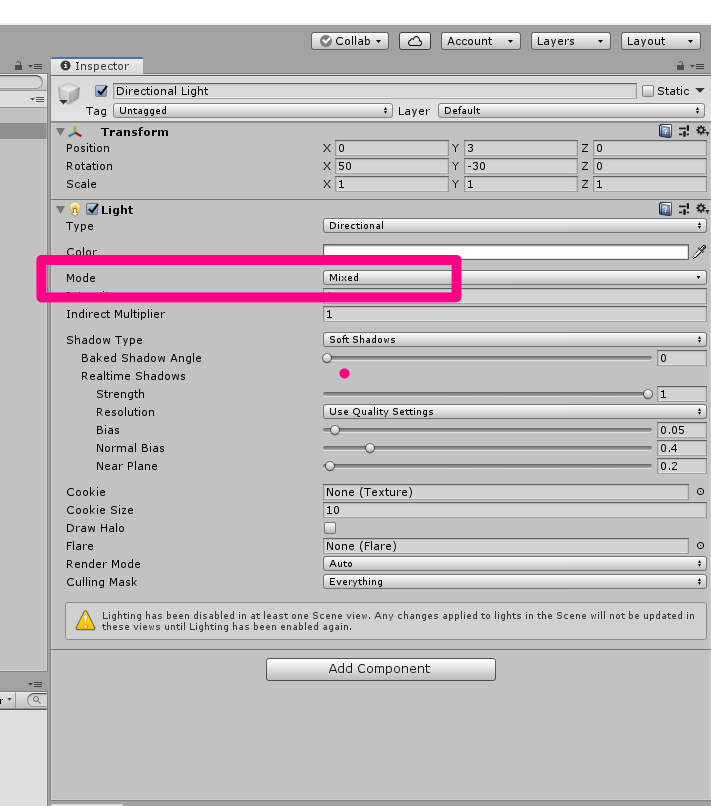Open the Mode dropdown showing Mixed
Viewport: 711px width, 806px height.
pyautogui.click(x=515, y=278)
